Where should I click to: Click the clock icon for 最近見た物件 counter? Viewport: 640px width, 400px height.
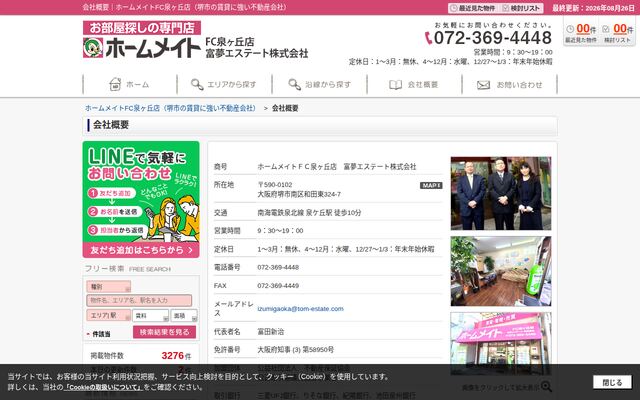570,29
